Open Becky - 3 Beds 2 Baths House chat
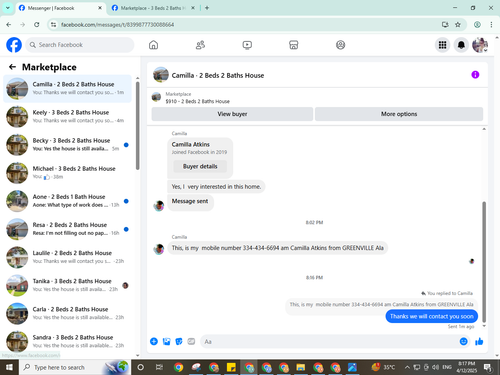500x375 pixels. 68,144
